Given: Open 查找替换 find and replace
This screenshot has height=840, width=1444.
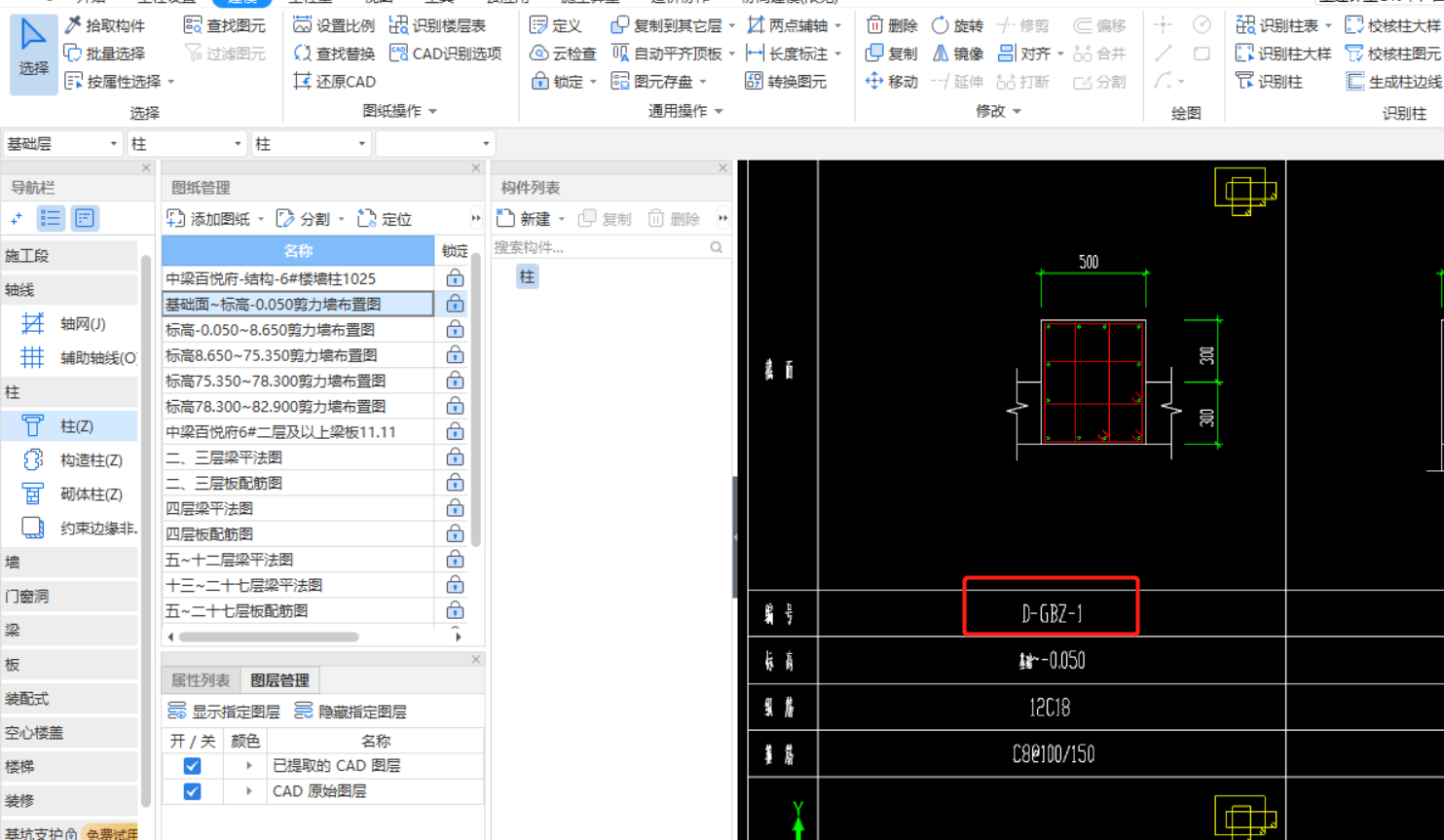Looking at the screenshot, I should (x=334, y=54).
